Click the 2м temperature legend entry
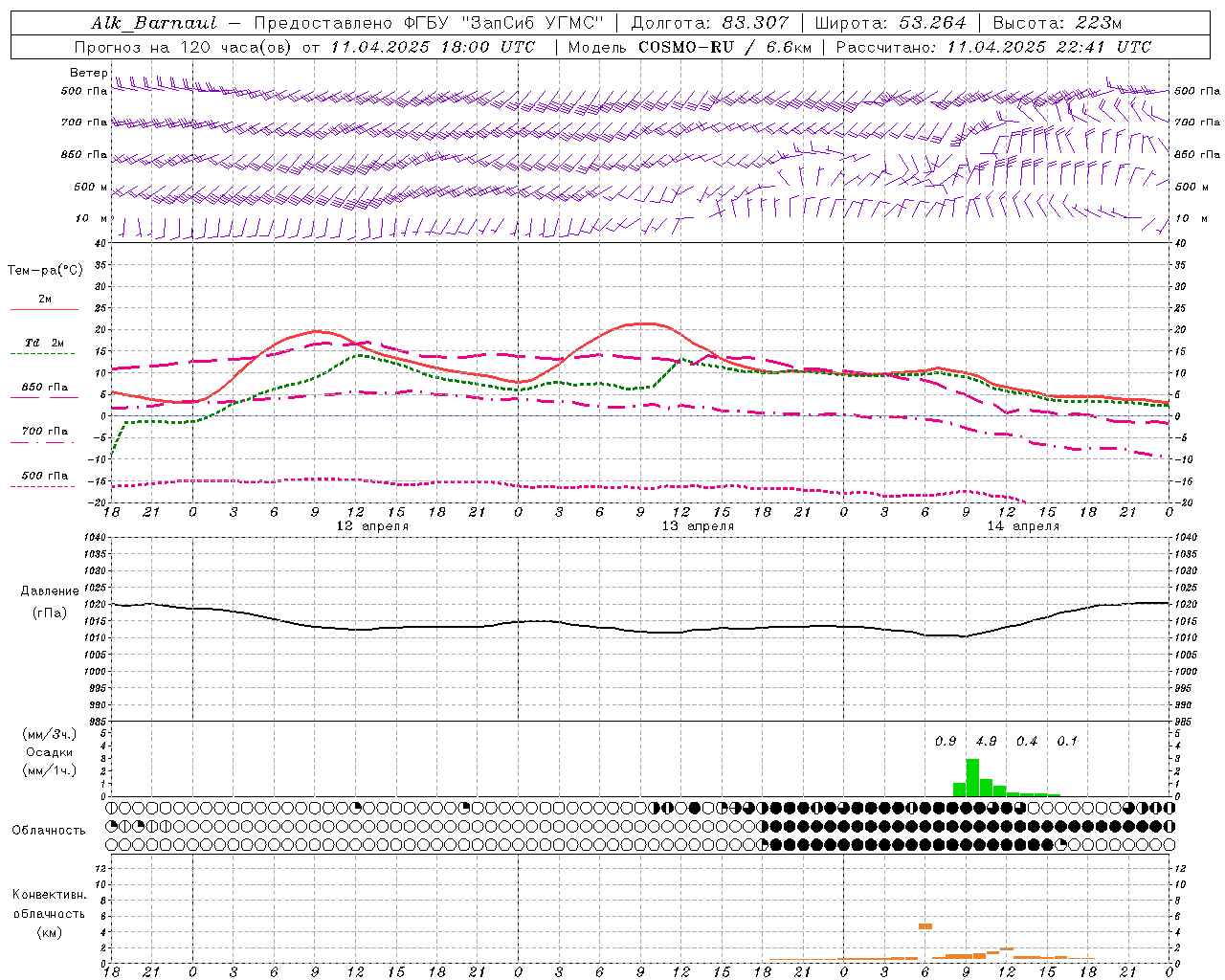The height and width of the screenshot is (980, 1225). [45, 299]
